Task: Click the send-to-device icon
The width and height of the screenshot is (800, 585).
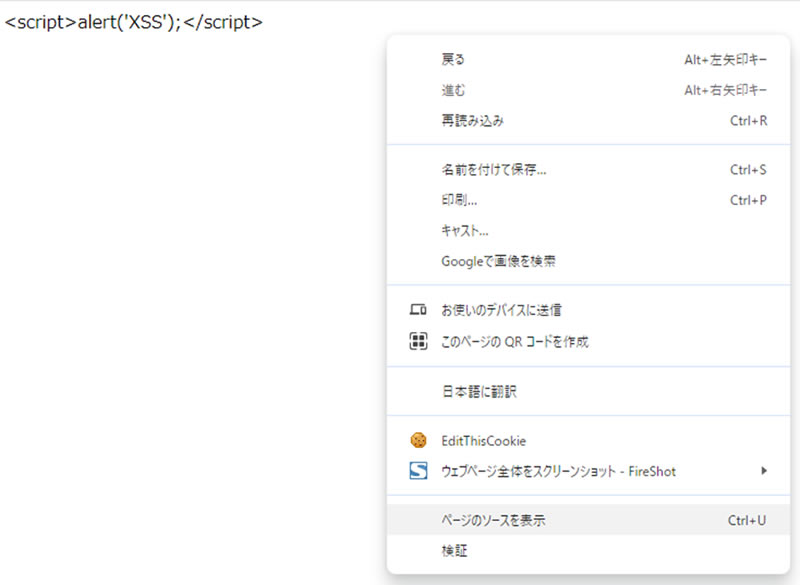Action: [418, 310]
